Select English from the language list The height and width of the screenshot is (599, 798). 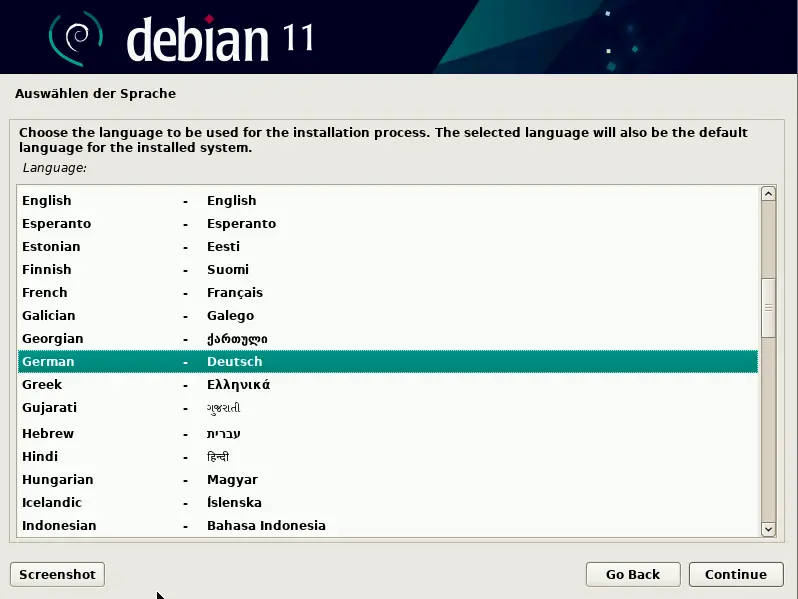(388, 201)
